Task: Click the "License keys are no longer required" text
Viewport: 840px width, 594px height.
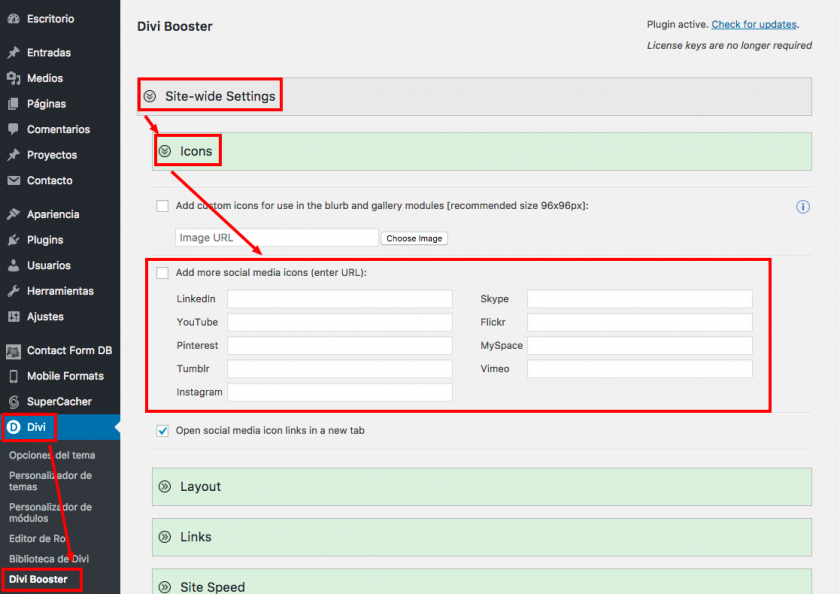Action: click(x=729, y=46)
